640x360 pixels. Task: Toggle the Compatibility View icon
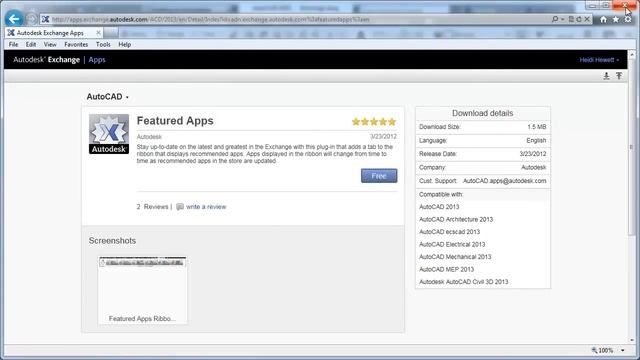pos(571,19)
